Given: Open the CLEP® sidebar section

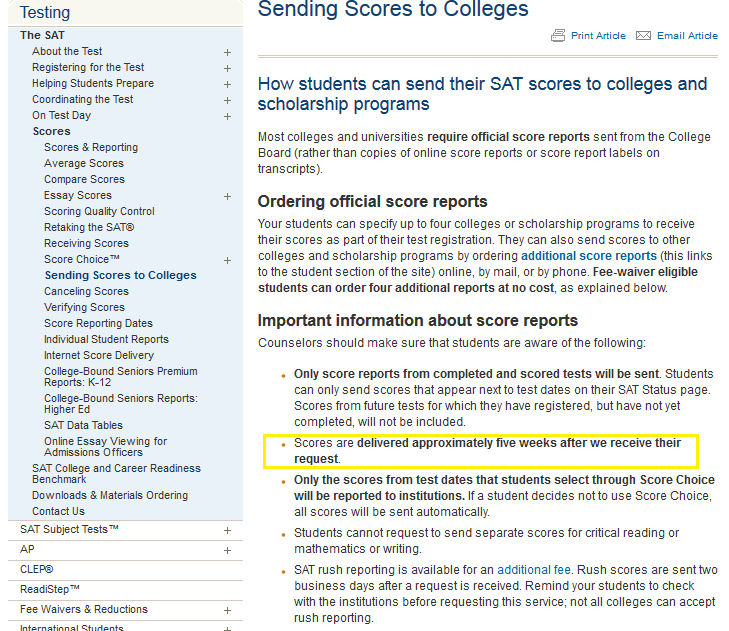Looking at the screenshot, I should 37,569.
